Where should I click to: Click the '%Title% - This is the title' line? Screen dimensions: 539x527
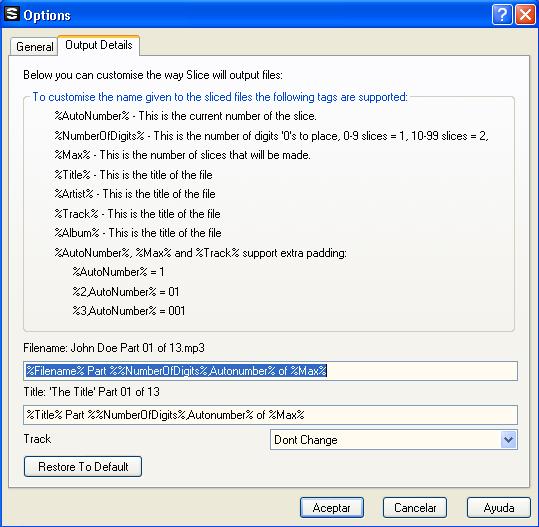[133, 175]
